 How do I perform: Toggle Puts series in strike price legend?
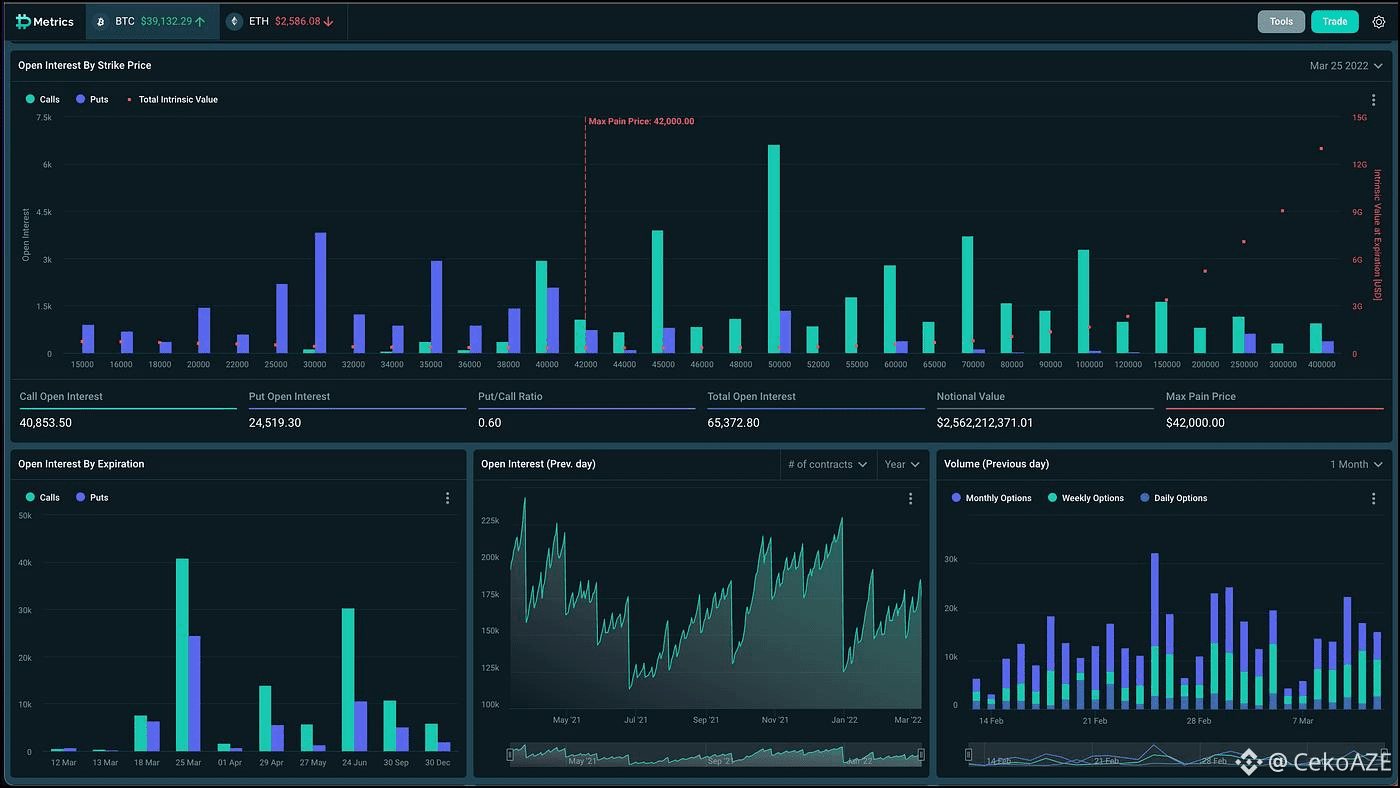(x=92, y=100)
